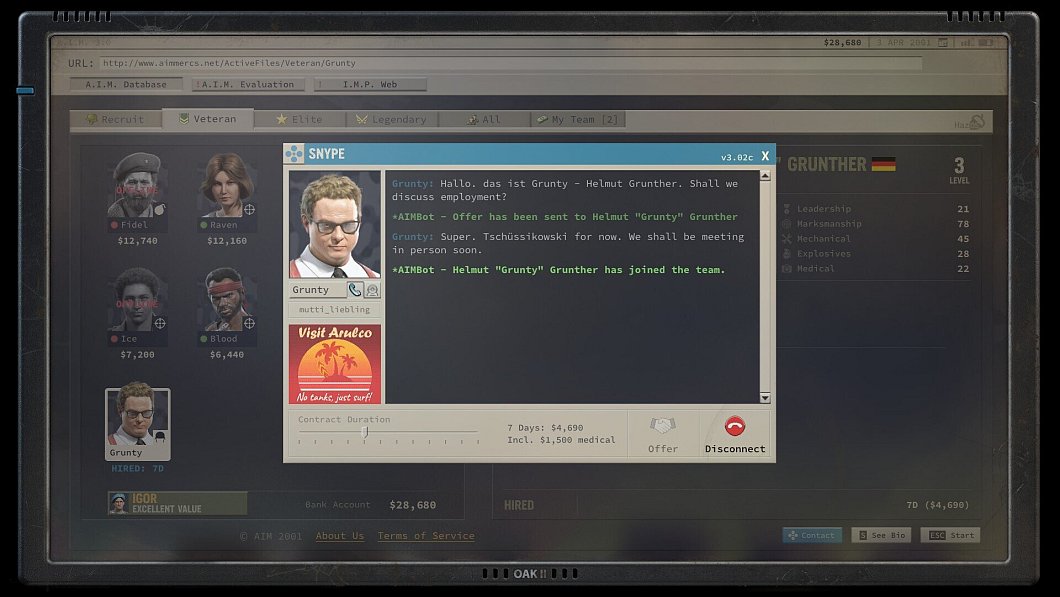Select the Legendary tab
Screen dimensions: 1060x597
391,119
